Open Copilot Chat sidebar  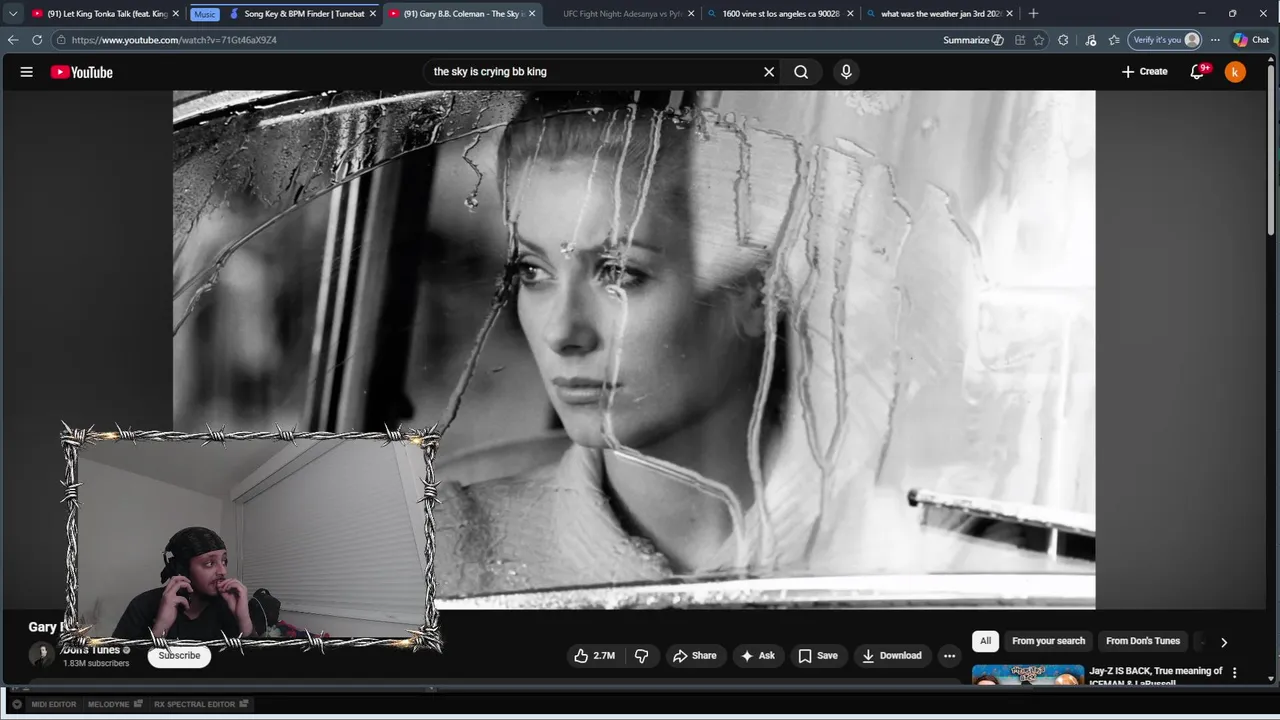(x=1251, y=40)
